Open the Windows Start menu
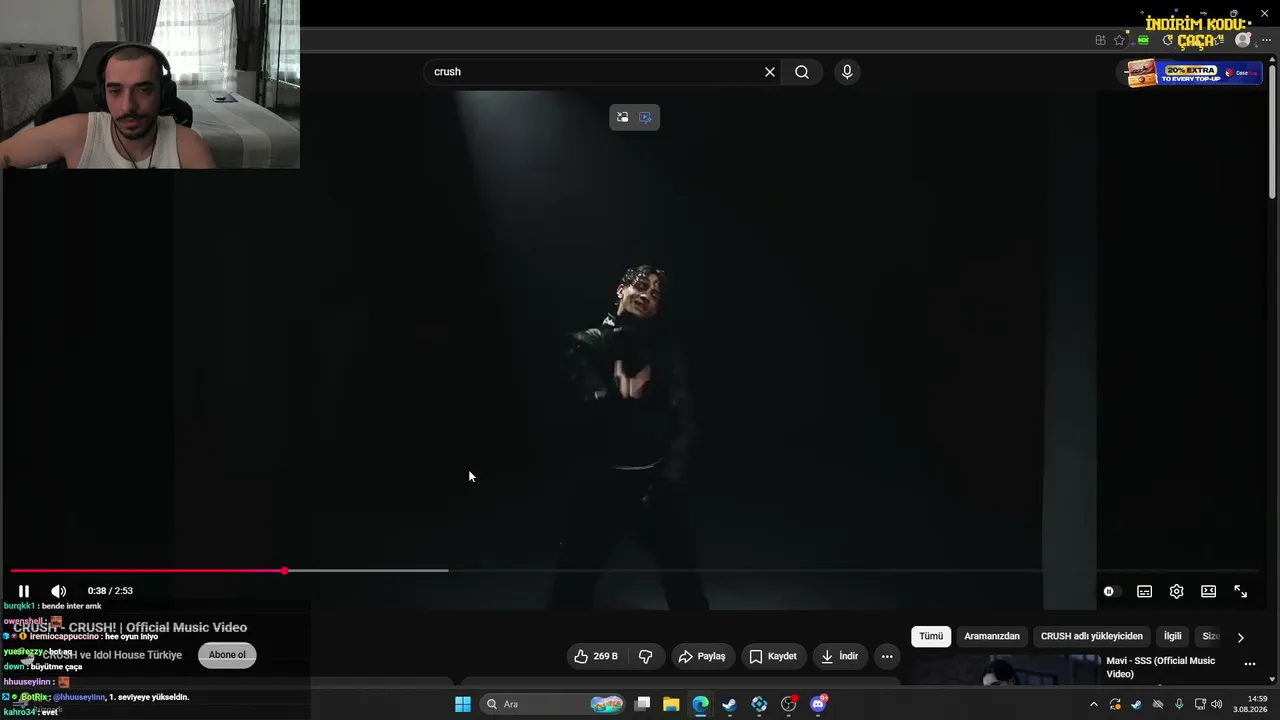The height and width of the screenshot is (720, 1280). pos(463,704)
